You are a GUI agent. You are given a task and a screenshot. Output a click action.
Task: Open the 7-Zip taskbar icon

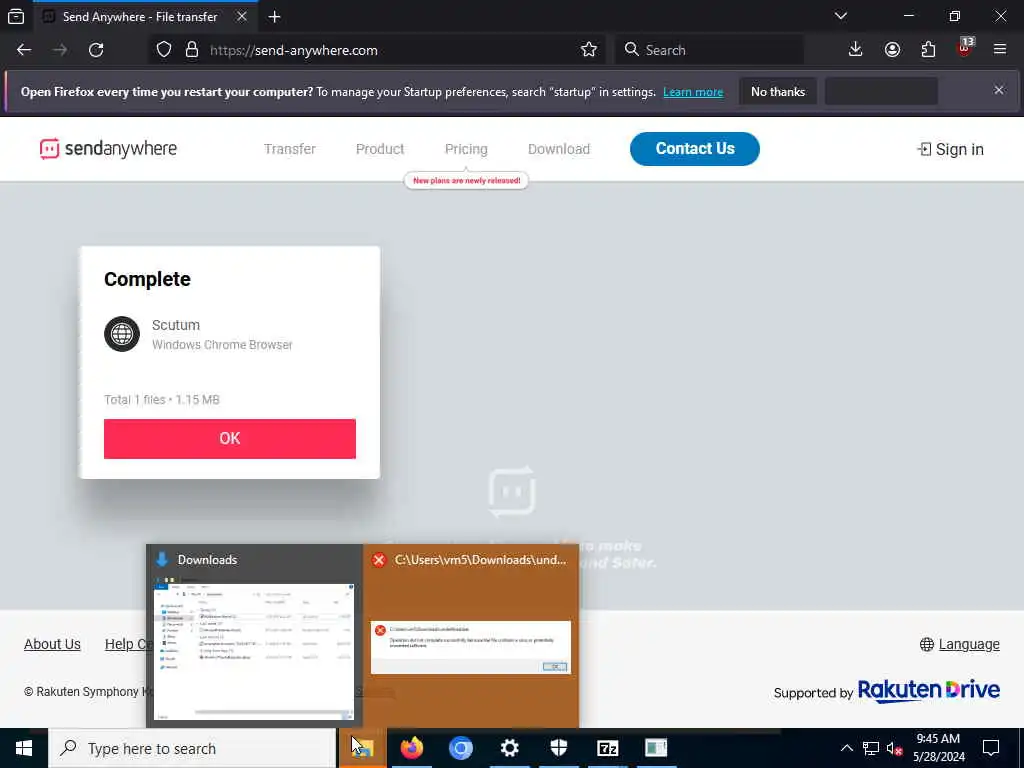tap(607, 748)
